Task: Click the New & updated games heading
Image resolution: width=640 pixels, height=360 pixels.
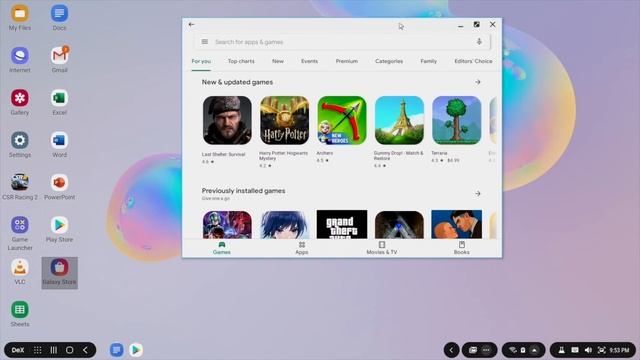Action: (237, 82)
